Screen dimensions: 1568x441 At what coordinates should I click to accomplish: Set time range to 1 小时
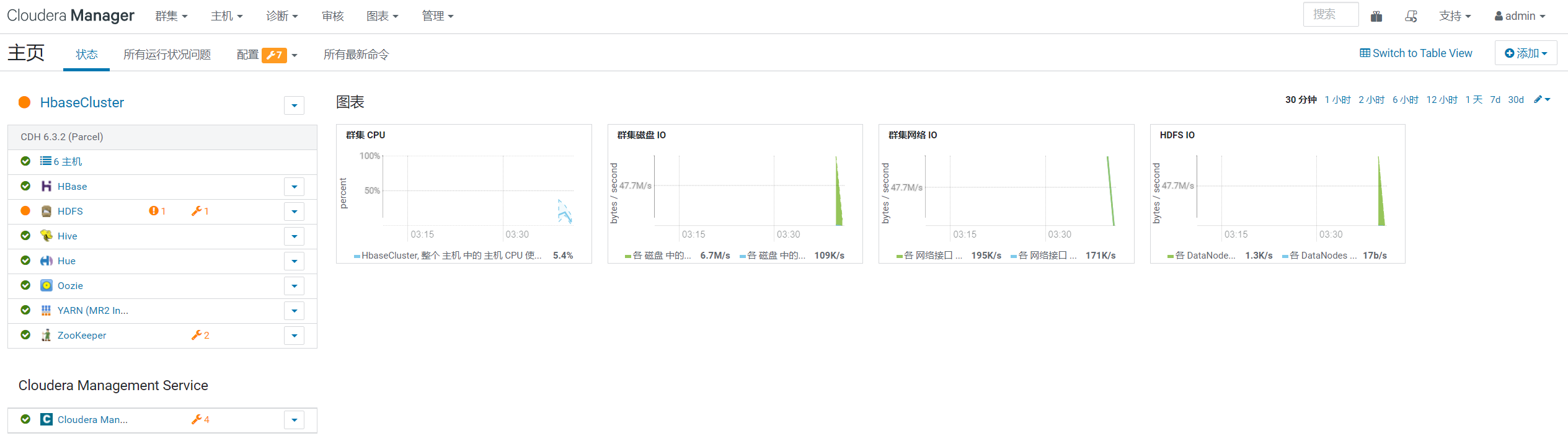(1337, 100)
